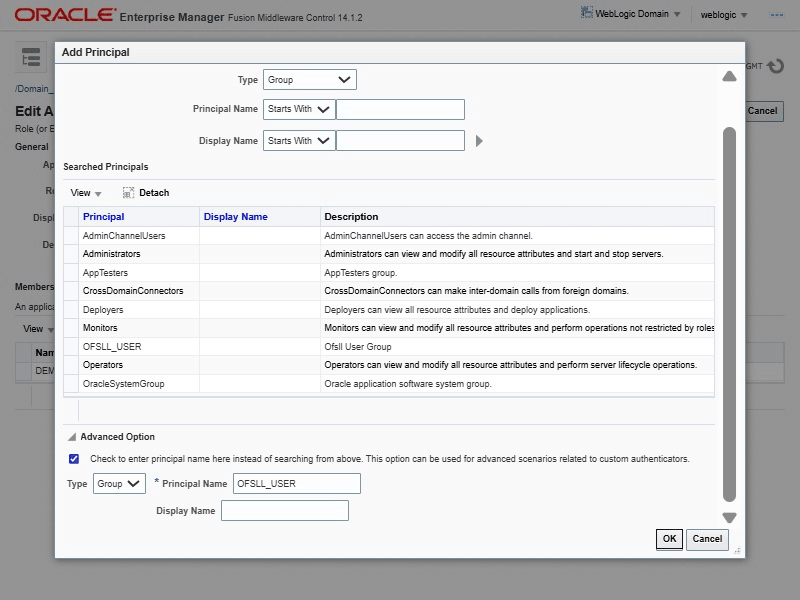The width and height of the screenshot is (800, 600).
Task: Open the WebLogic Domain menu
Action: 631,14
